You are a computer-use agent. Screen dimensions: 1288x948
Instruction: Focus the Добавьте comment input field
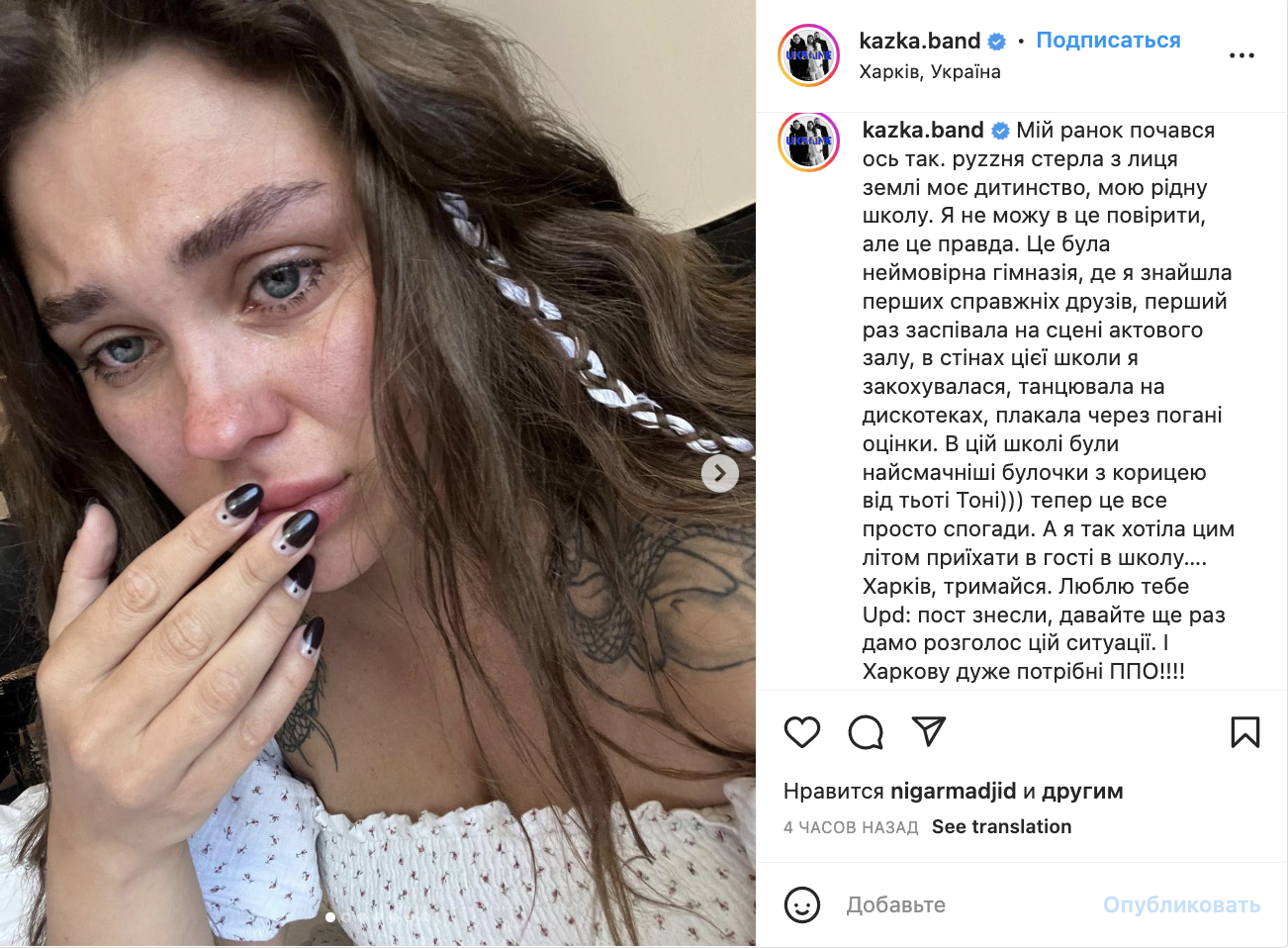969,904
